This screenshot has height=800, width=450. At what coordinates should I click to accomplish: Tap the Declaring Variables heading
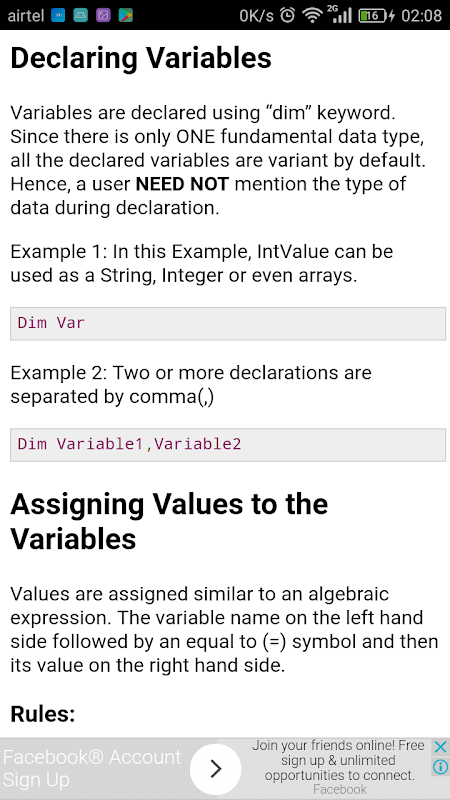141,58
